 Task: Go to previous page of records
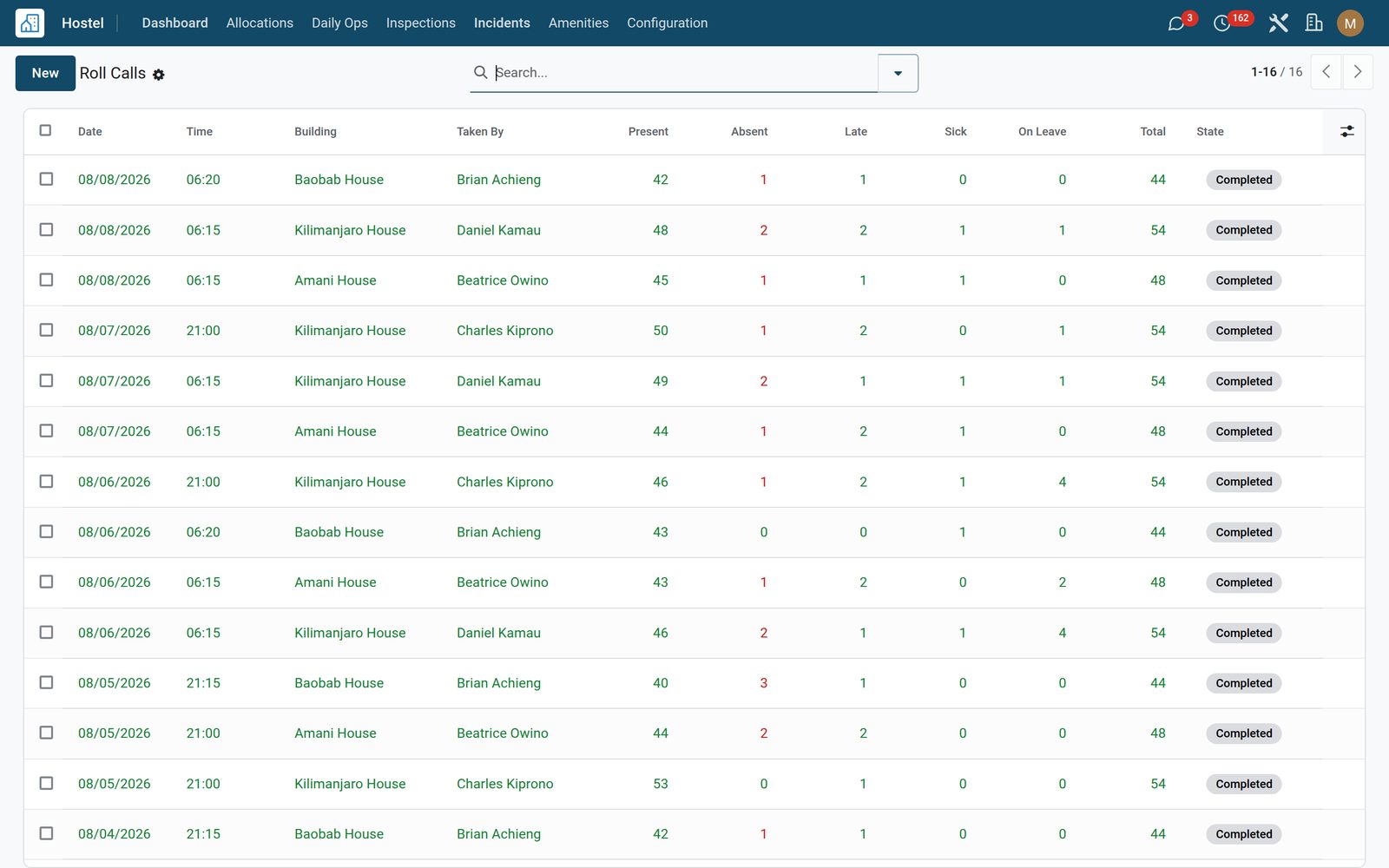[x=1326, y=72]
